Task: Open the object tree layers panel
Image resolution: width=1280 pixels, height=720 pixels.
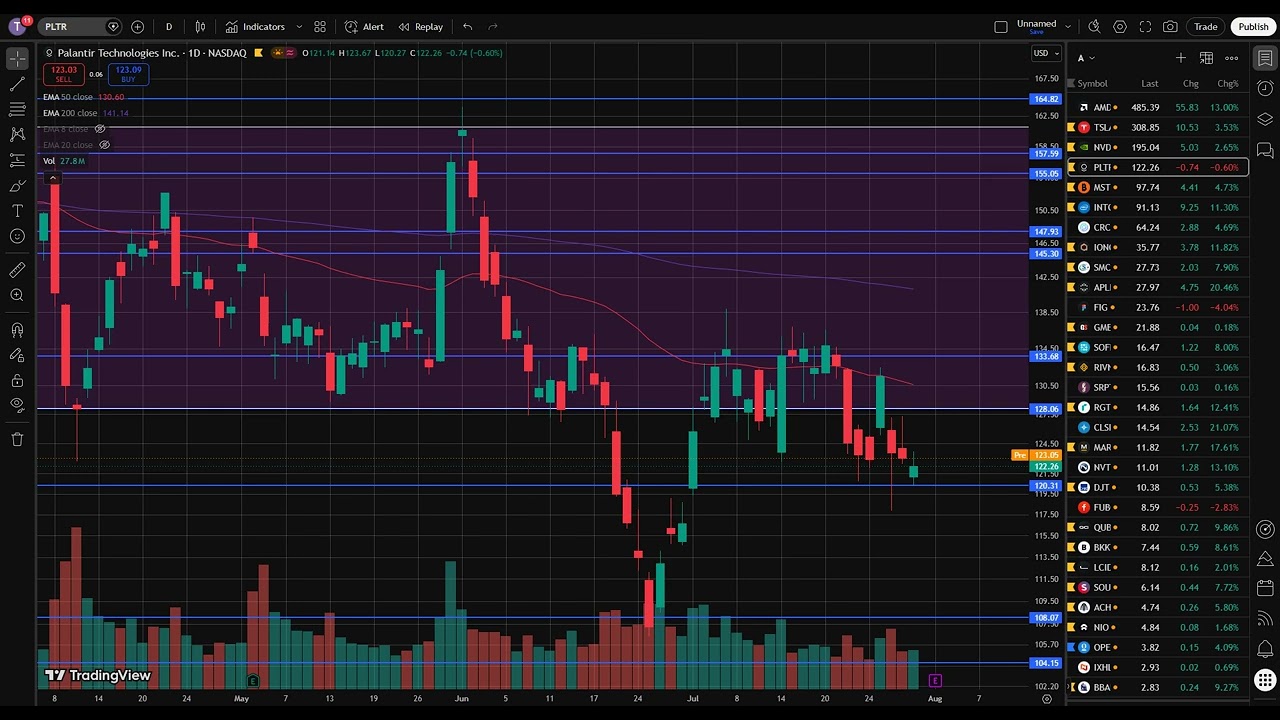Action: pyautogui.click(x=1265, y=119)
